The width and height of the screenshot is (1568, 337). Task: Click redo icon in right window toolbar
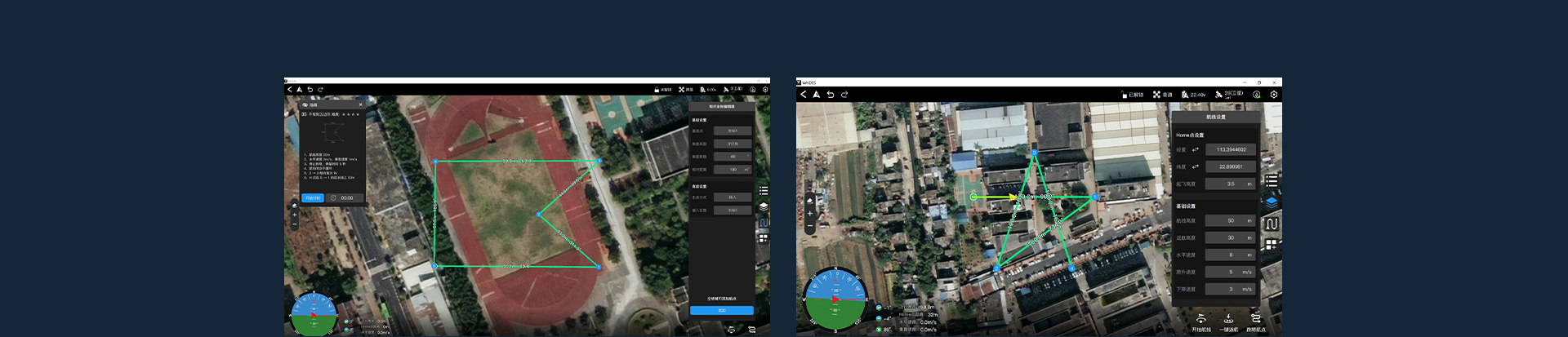tap(844, 95)
